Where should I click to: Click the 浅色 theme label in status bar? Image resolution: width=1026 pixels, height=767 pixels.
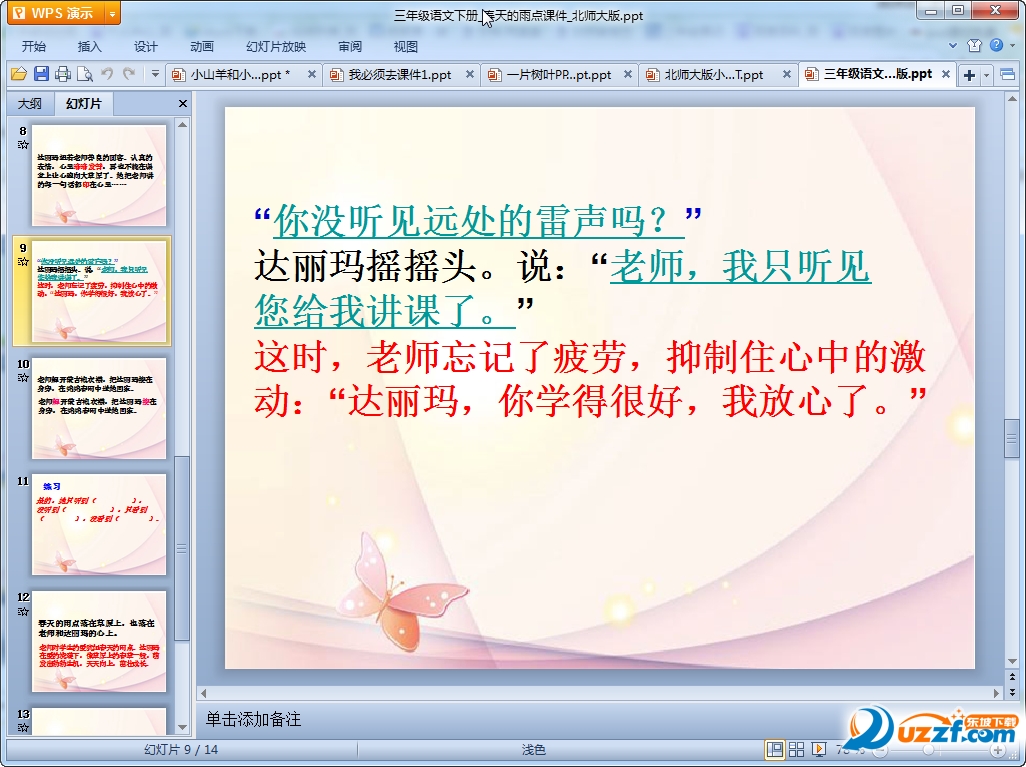coord(533,750)
